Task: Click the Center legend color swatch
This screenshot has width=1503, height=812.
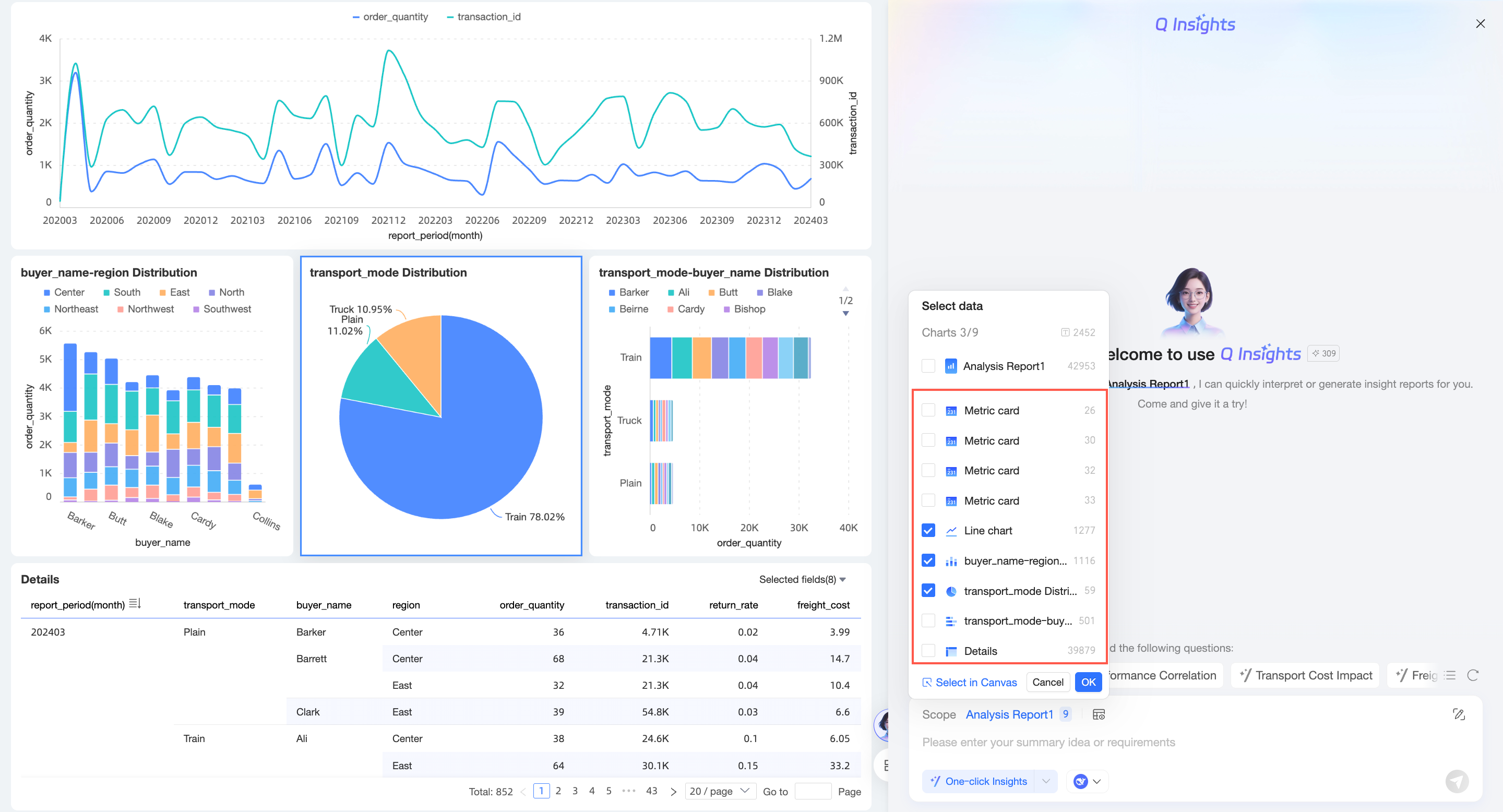Action: (46, 292)
